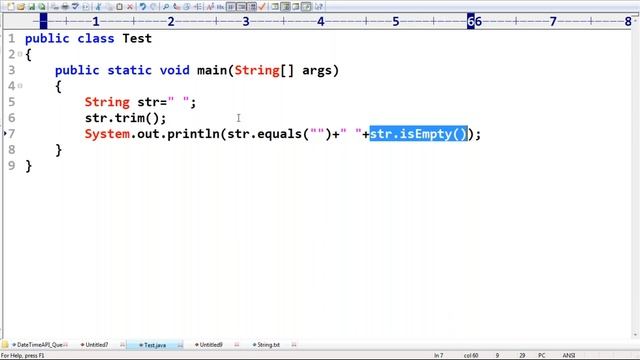This screenshot has width=640, height=360.
Task: Click the 'ln 7' status bar entry
Action: [438, 356]
